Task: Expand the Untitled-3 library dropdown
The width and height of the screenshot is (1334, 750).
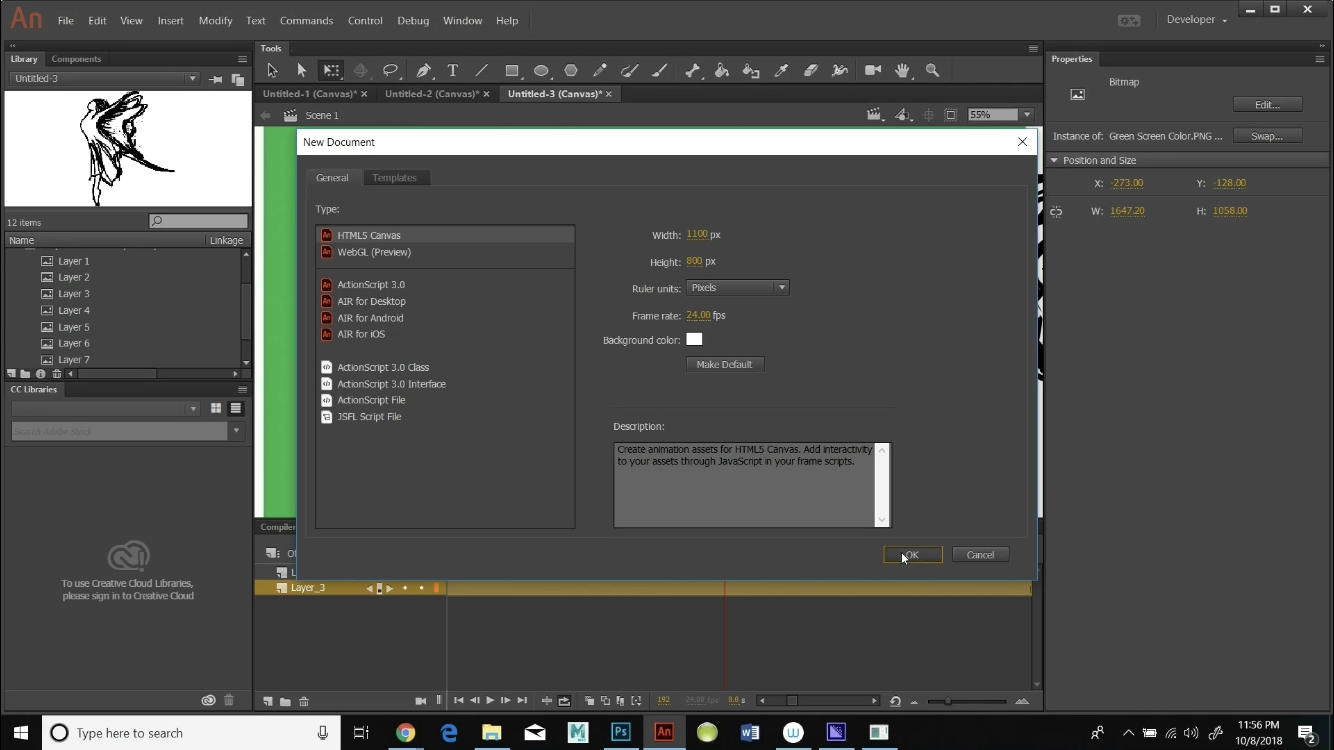Action: [191, 78]
